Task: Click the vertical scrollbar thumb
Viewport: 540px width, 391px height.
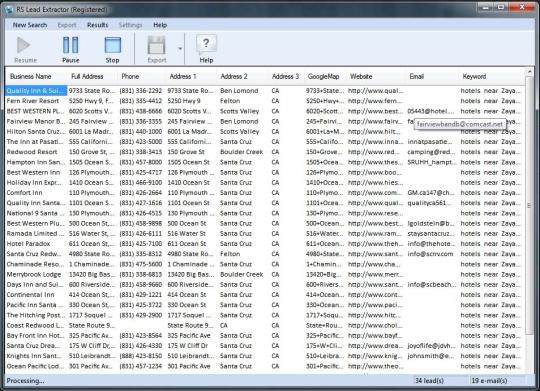Action: 529,205
